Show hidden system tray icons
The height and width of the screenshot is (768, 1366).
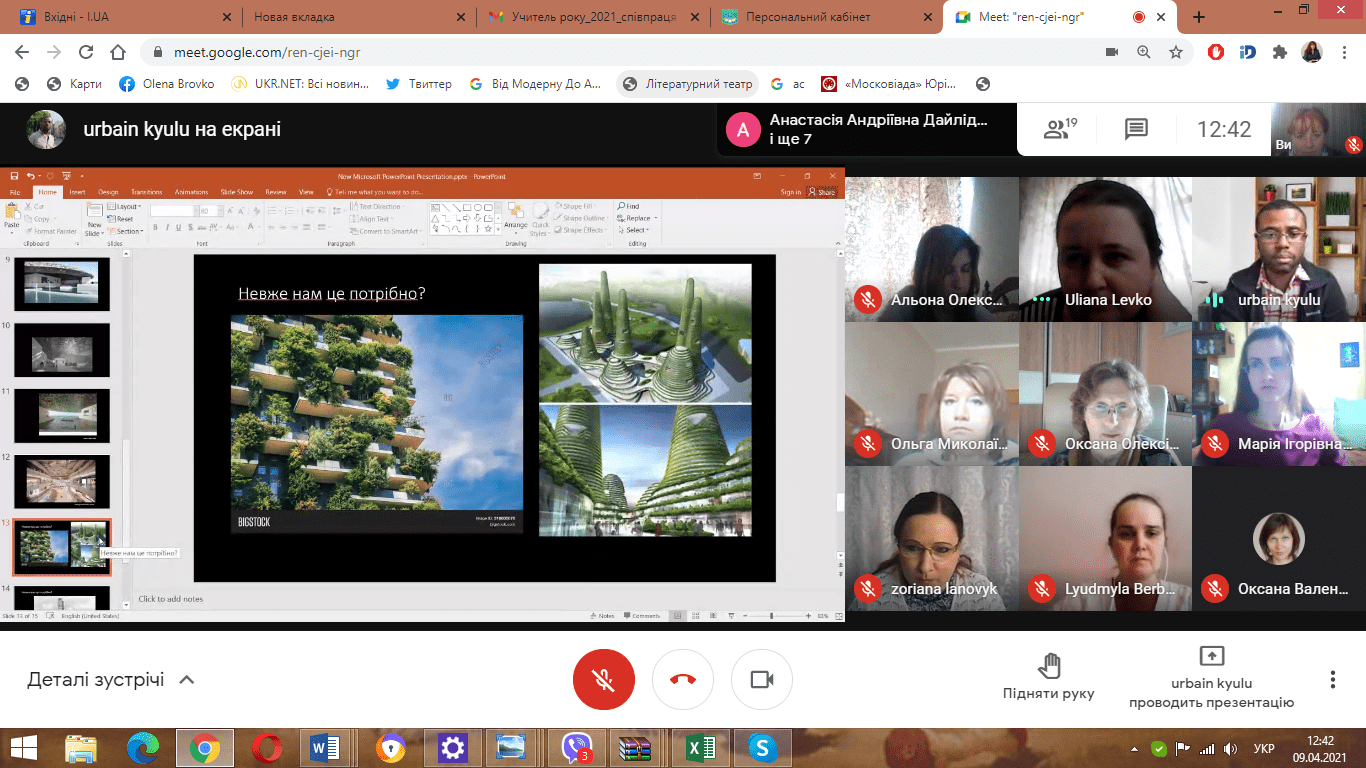click(1135, 748)
